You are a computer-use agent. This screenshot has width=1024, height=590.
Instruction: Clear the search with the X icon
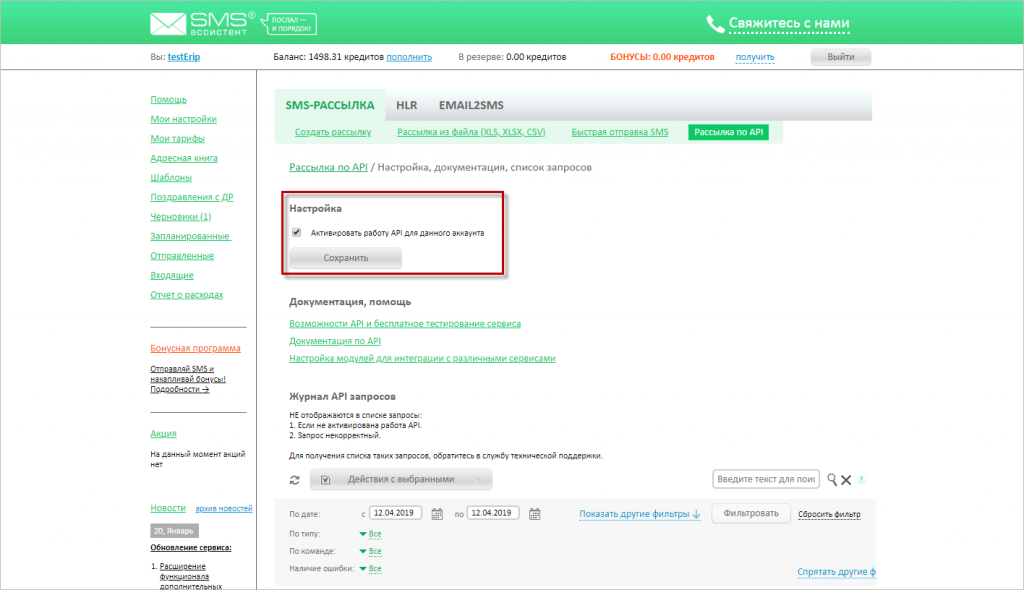[846, 480]
